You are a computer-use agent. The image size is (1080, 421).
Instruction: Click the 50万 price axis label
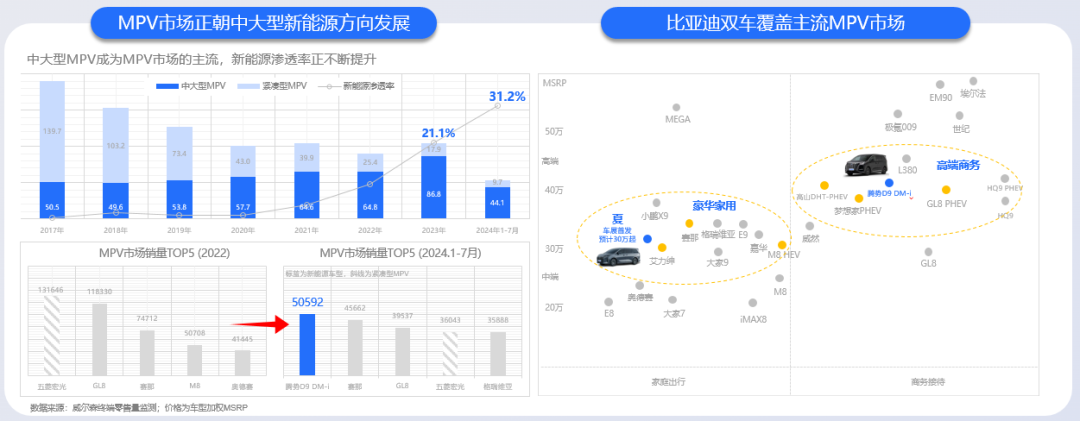(554, 131)
